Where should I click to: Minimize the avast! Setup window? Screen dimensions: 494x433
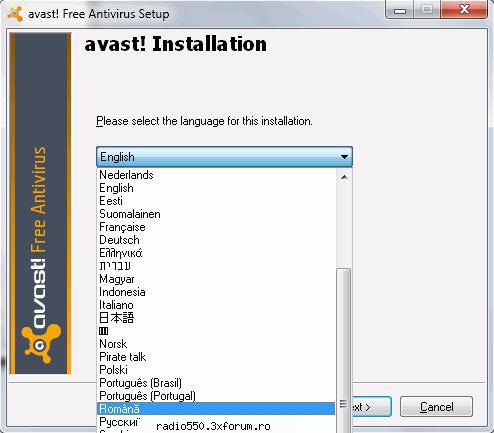click(400, 10)
